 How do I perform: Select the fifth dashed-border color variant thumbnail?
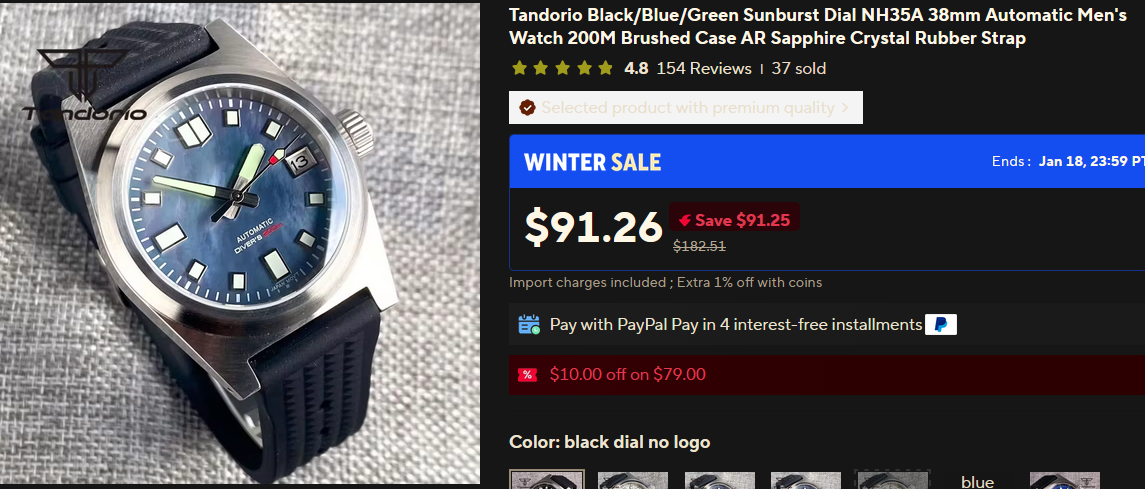892,480
